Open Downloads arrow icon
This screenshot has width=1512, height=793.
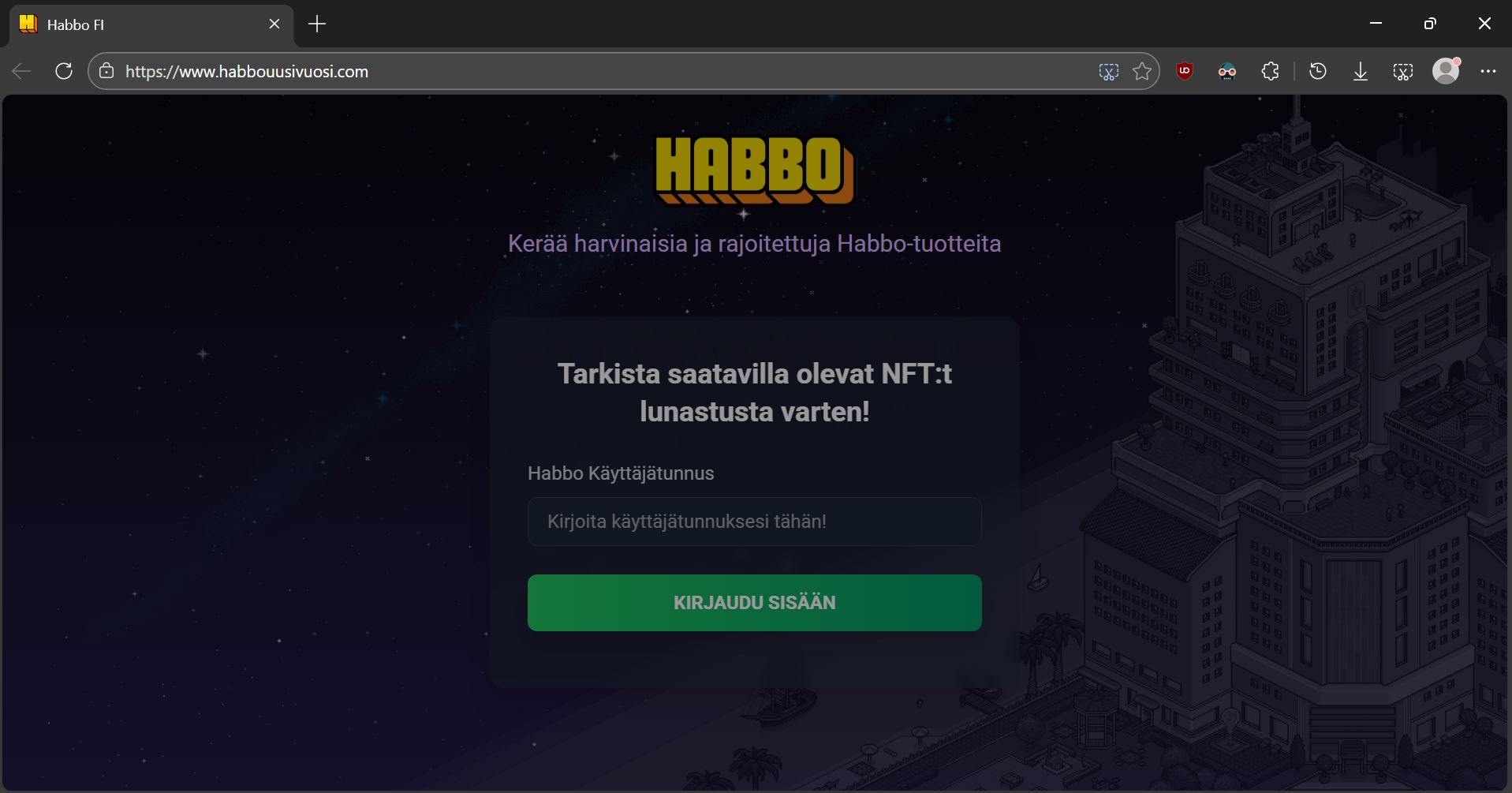(1361, 71)
